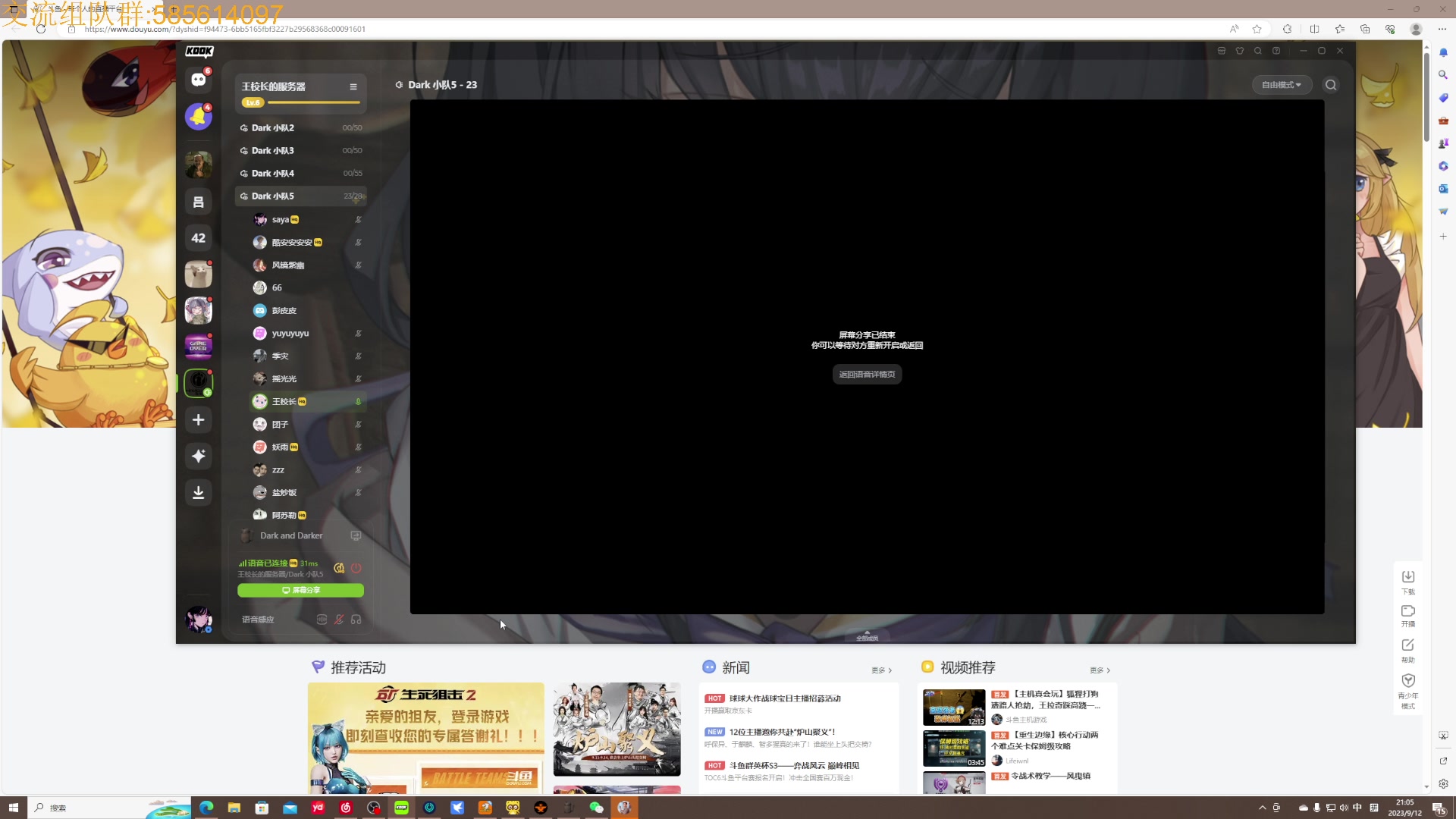Click the bell notification server icon
Image resolution: width=1456 pixels, height=819 pixels.
pyautogui.click(x=199, y=117)
